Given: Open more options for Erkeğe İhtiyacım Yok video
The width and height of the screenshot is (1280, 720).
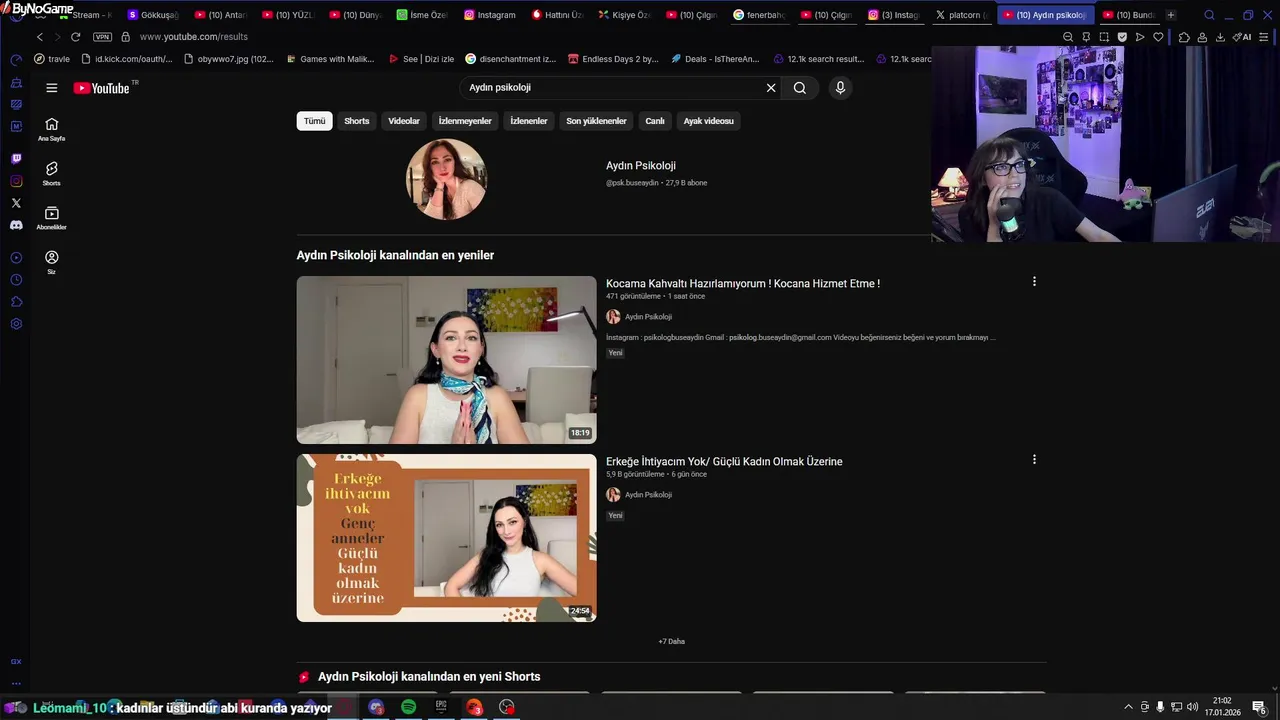Looking at the screenshot, I should (1034, 460).
